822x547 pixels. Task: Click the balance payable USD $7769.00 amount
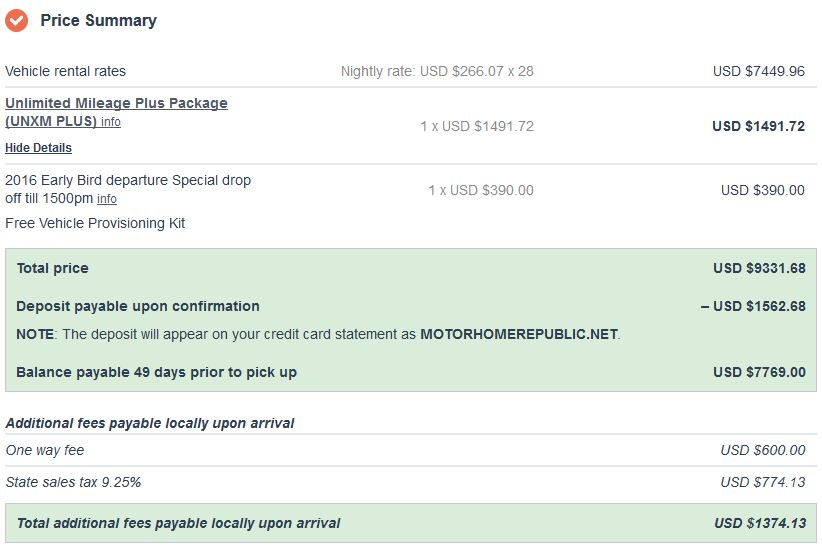pyautogui.click(x=758, y=372)
